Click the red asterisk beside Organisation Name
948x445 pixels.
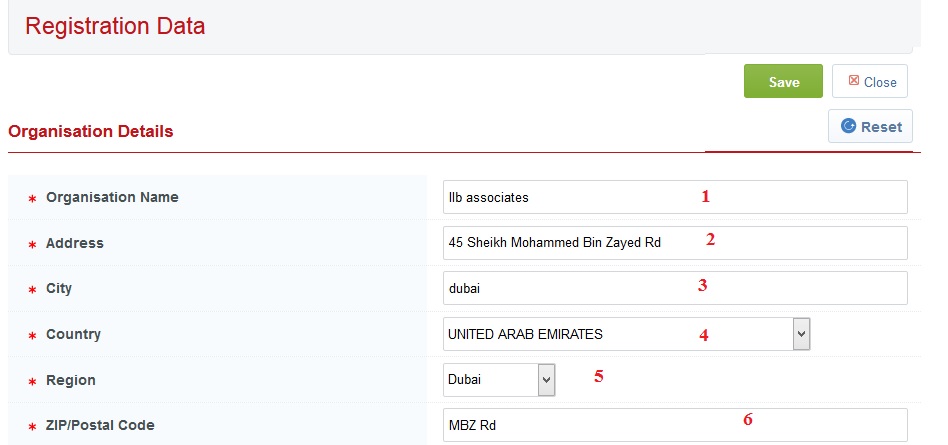tap(32, 199)
